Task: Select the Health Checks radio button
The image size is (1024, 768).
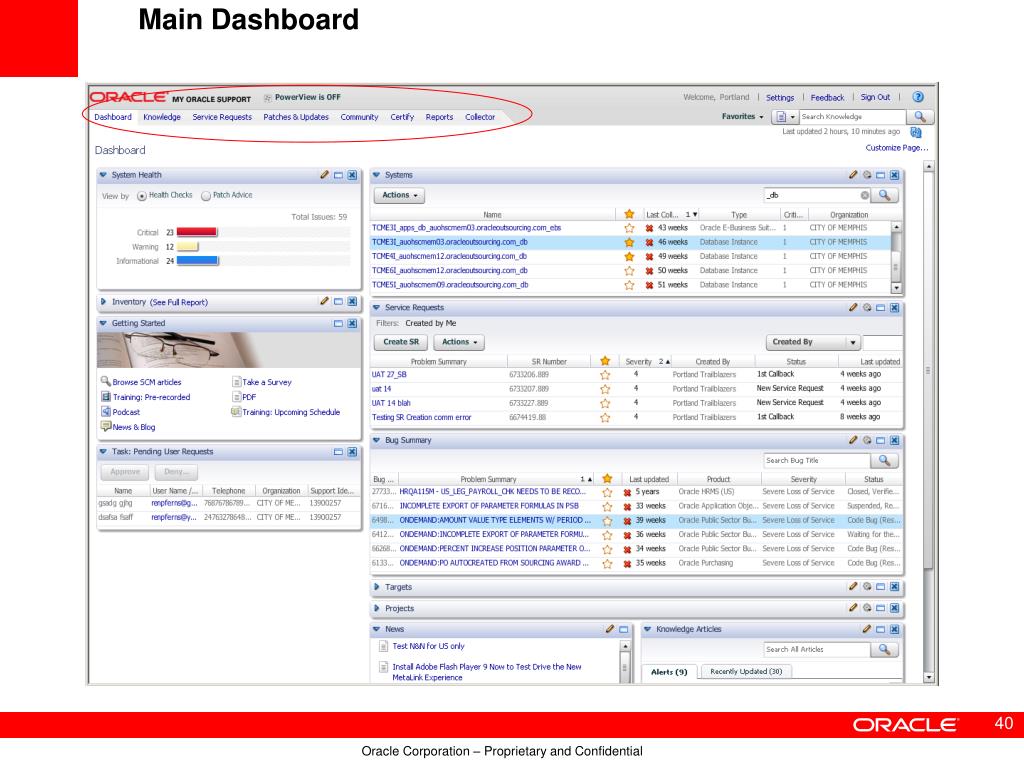Action: (142, 196)
